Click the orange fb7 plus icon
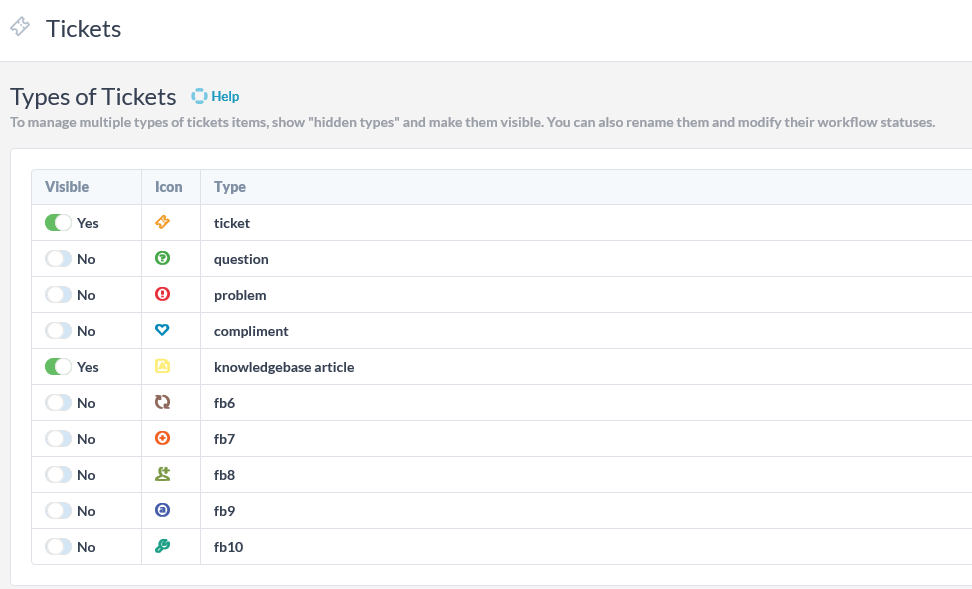Viewport: 972px width, 589px height. [162, 438]
